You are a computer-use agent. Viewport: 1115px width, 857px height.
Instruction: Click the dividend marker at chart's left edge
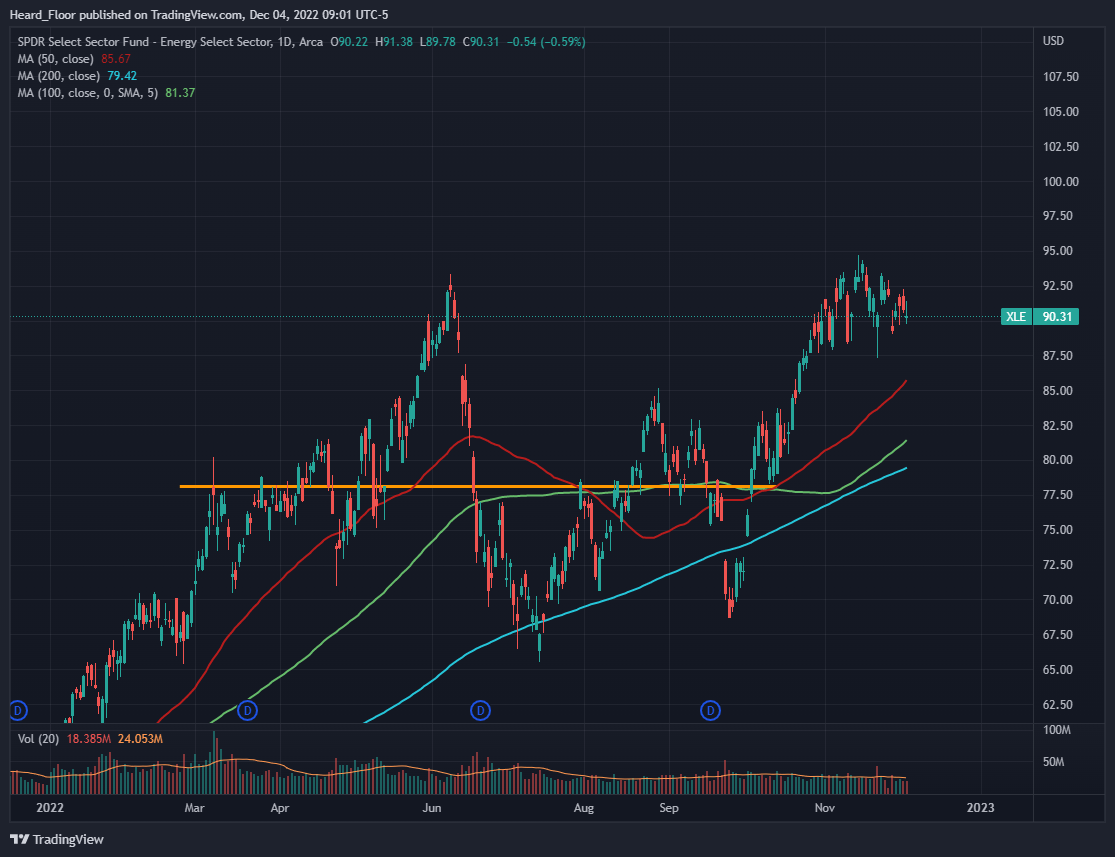(x=18, y=710)
